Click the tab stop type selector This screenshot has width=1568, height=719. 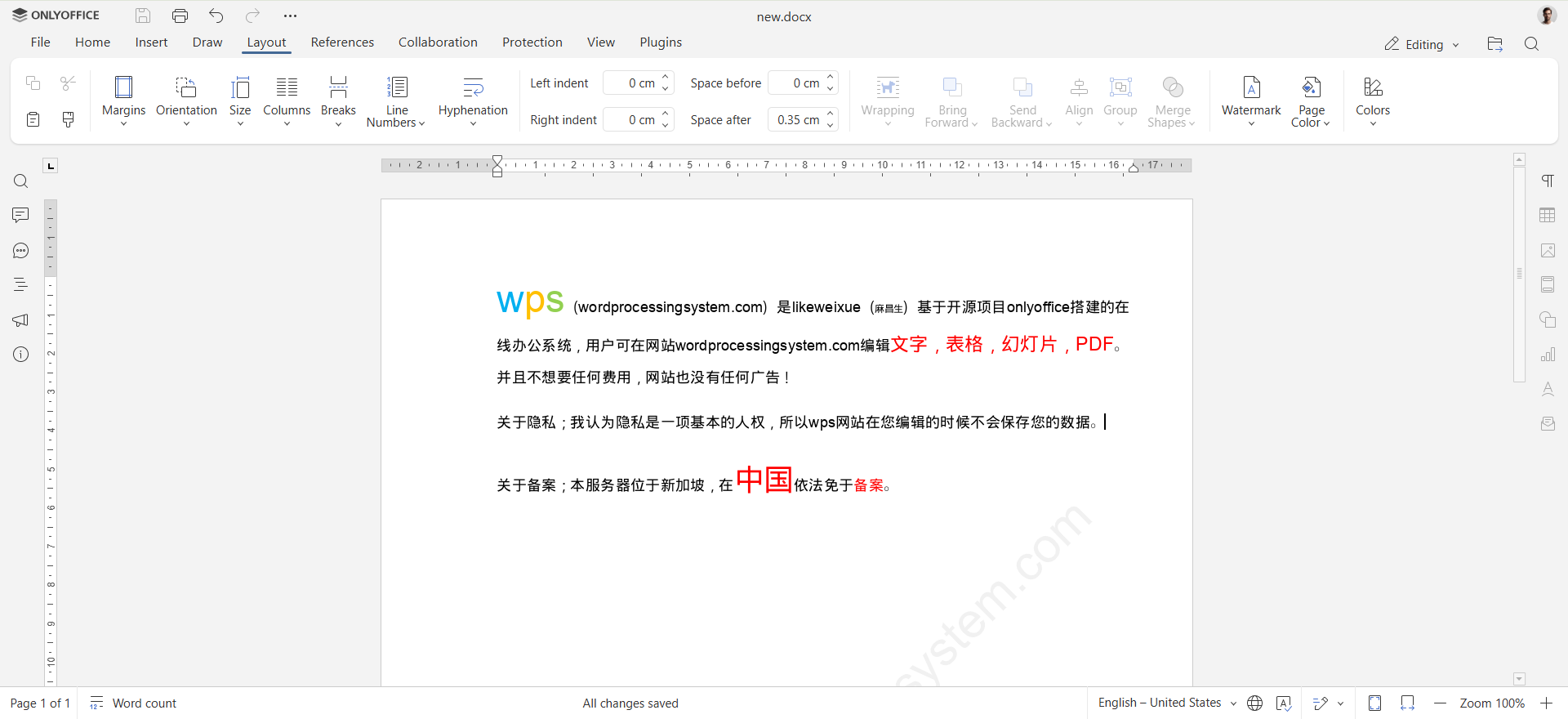click(51, 166)
